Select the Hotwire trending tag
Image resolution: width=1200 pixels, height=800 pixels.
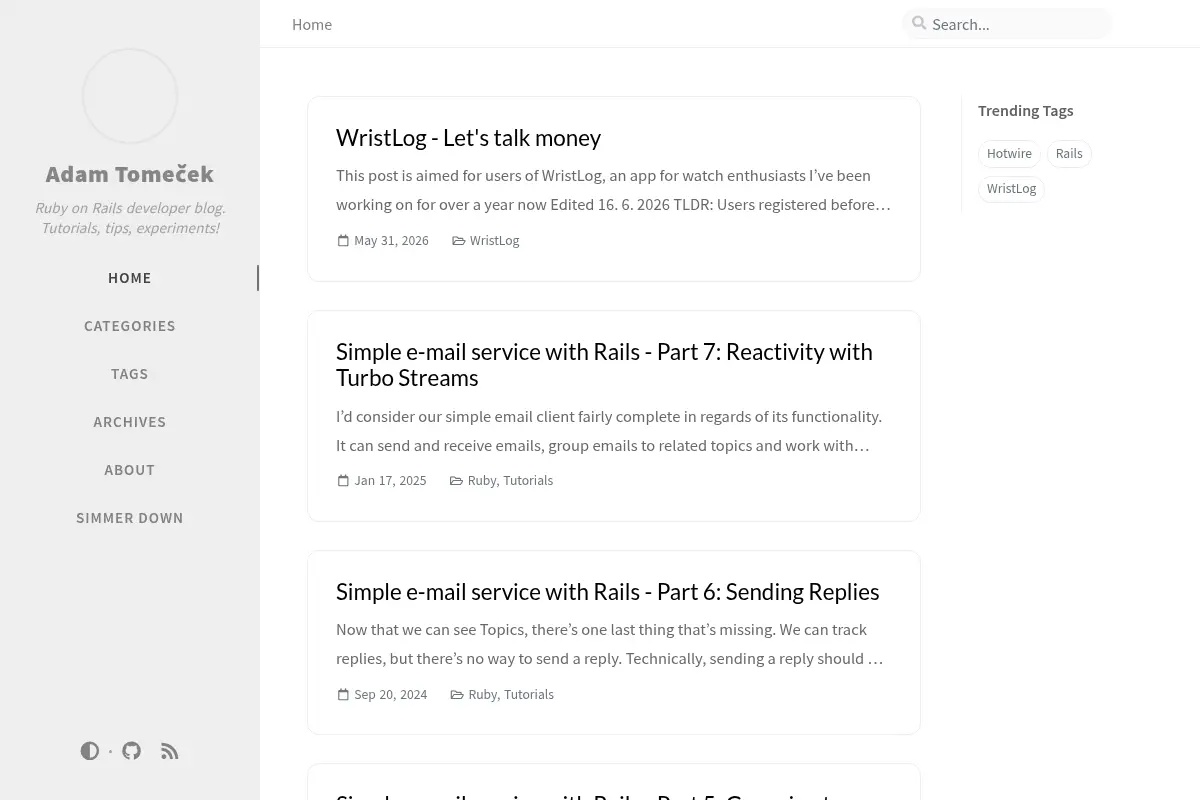(1009, 154)
